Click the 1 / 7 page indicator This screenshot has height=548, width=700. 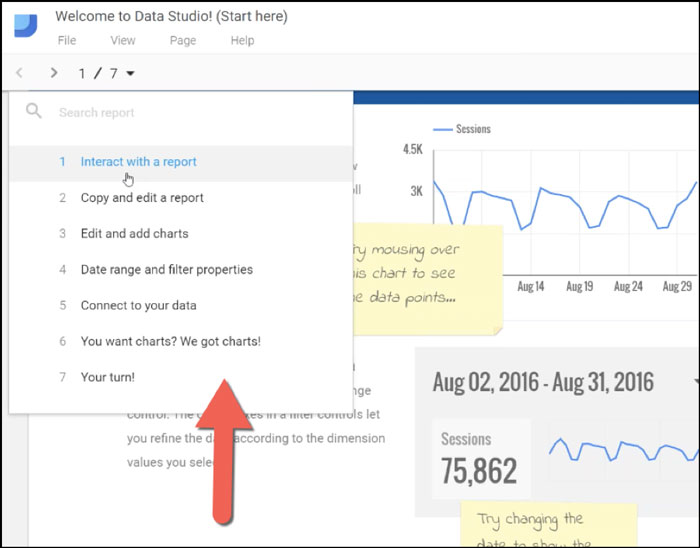click(x=98, y=73)
